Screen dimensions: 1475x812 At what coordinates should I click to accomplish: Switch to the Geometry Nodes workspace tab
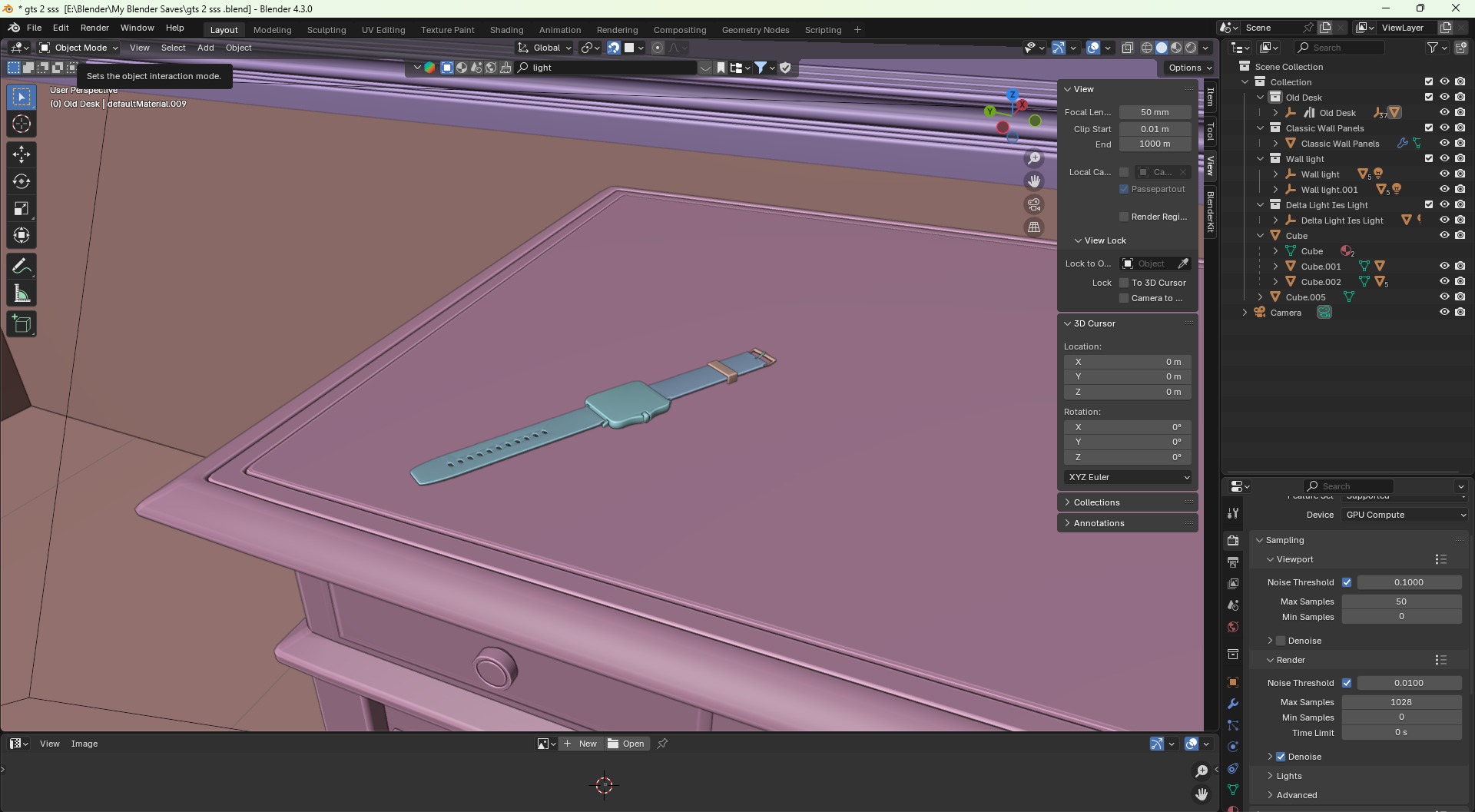(755, 30)
